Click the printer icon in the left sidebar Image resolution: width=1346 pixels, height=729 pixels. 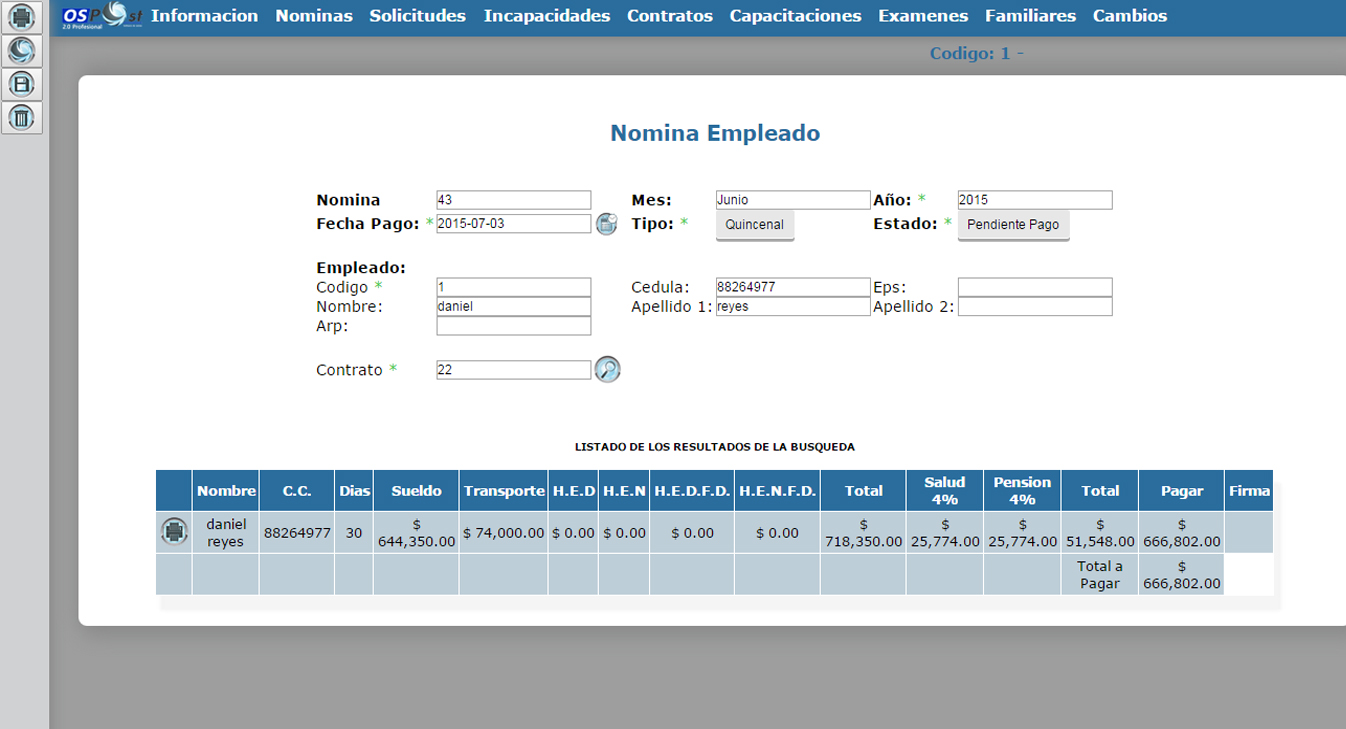pos(21,17)
